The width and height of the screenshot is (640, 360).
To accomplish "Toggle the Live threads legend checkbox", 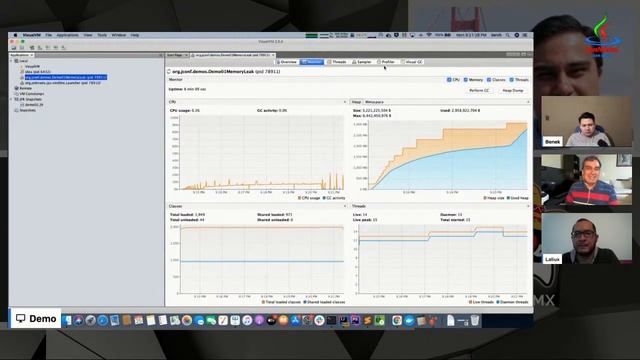I will tap(470, 302).
